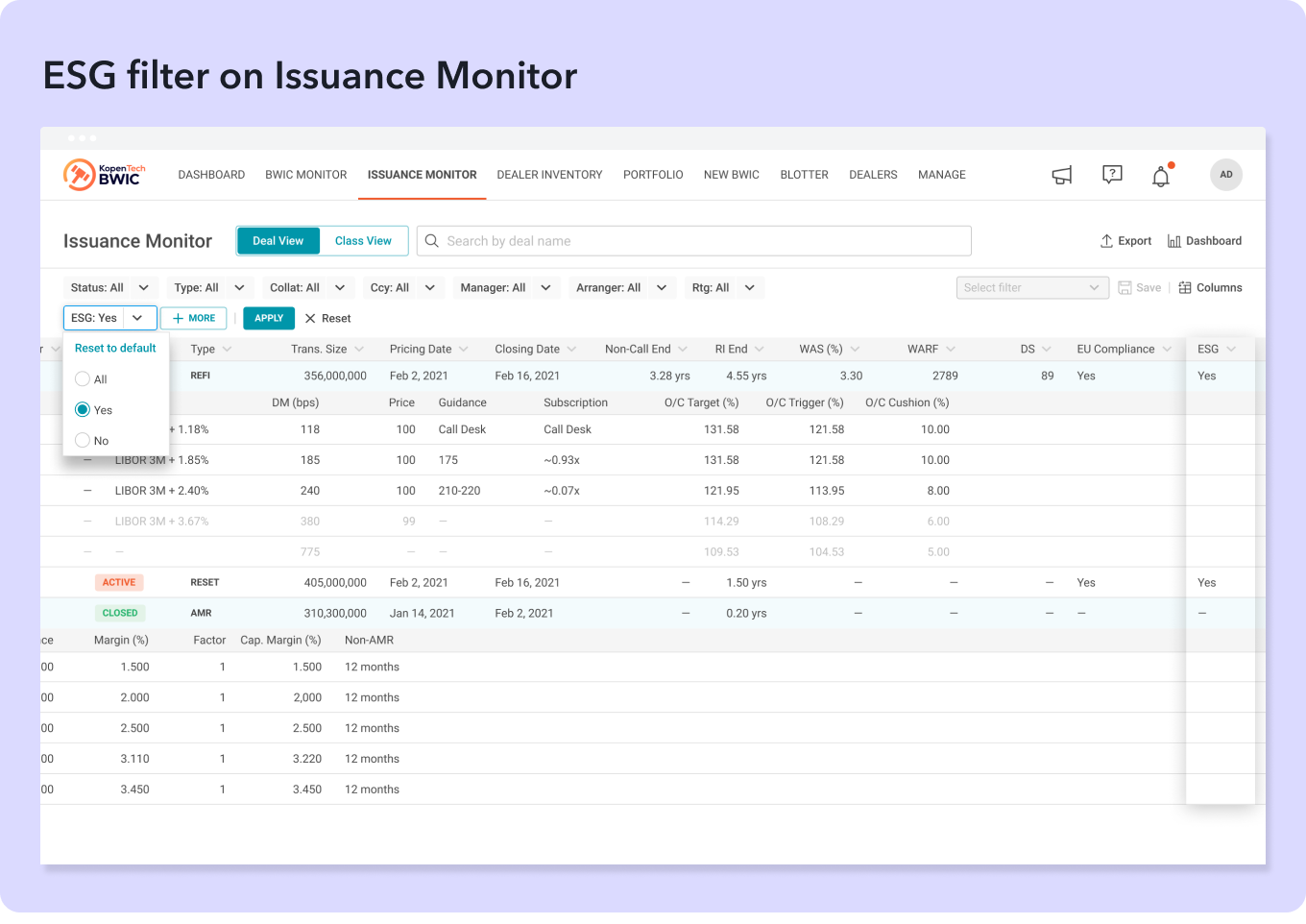
Task: Open the announcements megaphone icon
Action: click(x=1061, y=175)
